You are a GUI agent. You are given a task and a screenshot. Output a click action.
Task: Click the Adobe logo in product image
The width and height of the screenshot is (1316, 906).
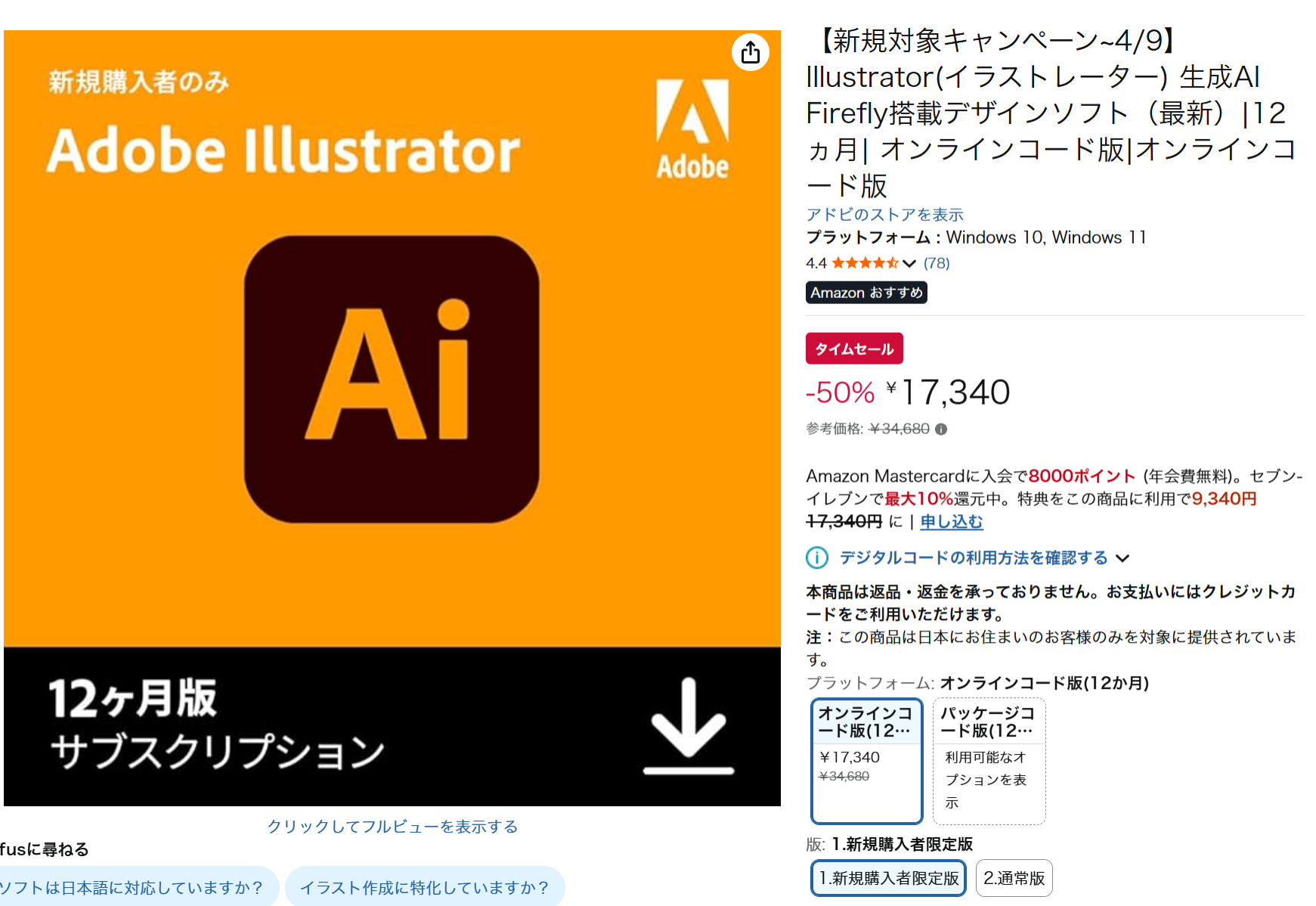pyautogui.click(x=692, y=129)
